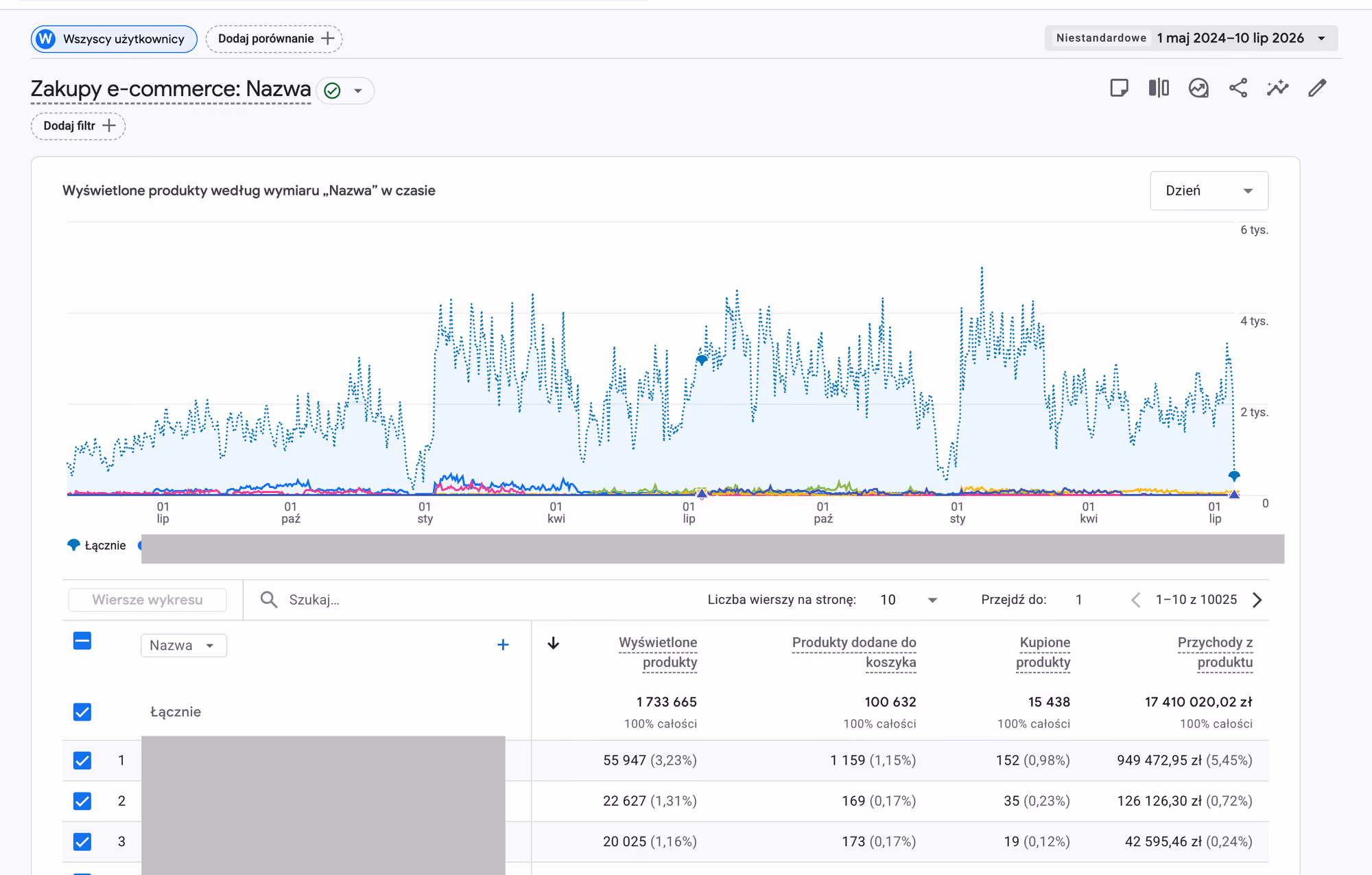Image resolution: width=1372 pixels, height=875 pixels.
Task: Click the sort descending arrow icon
Action: click(554, 643)
